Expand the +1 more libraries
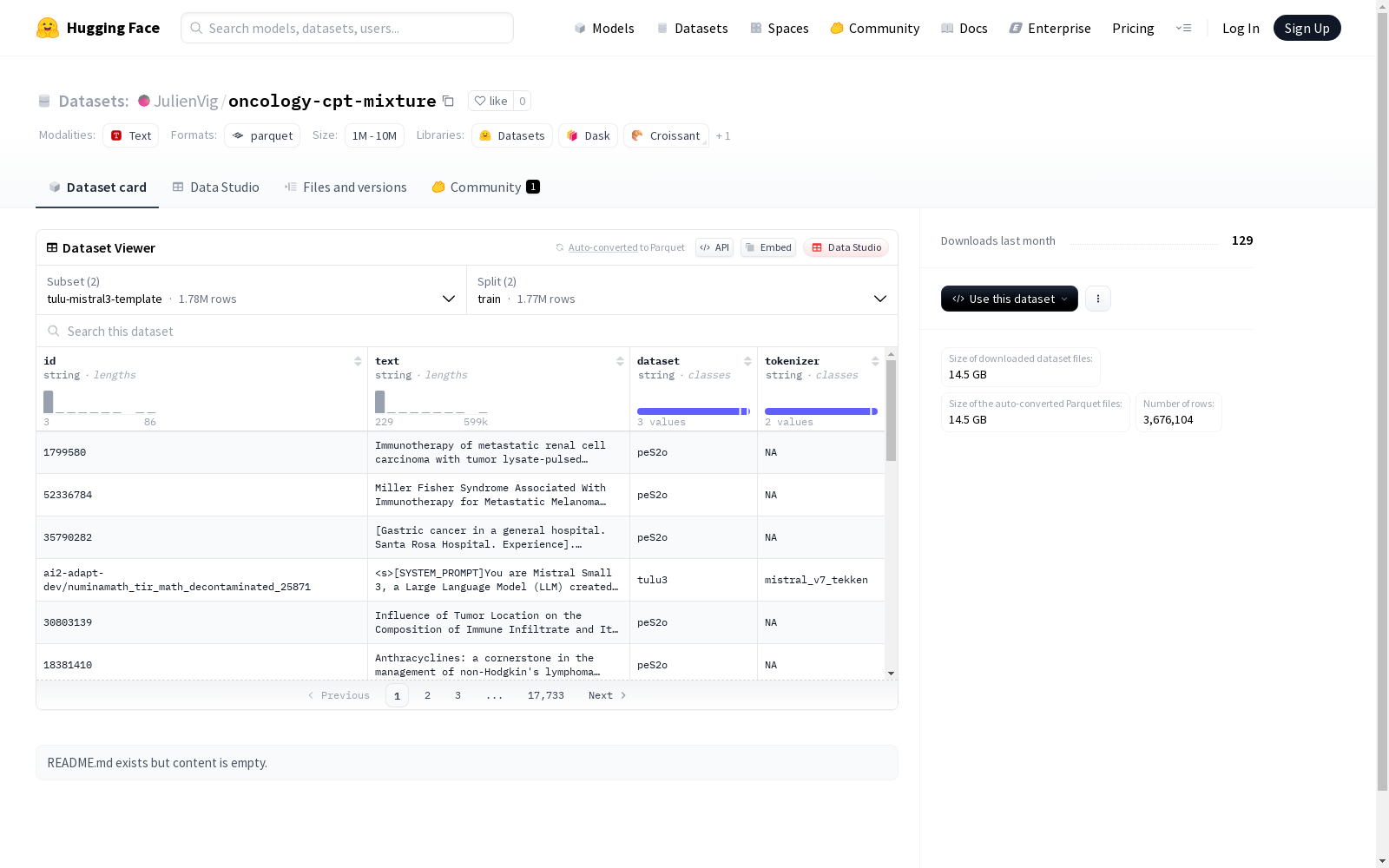The image size is (1389, 868). point(723,136)
